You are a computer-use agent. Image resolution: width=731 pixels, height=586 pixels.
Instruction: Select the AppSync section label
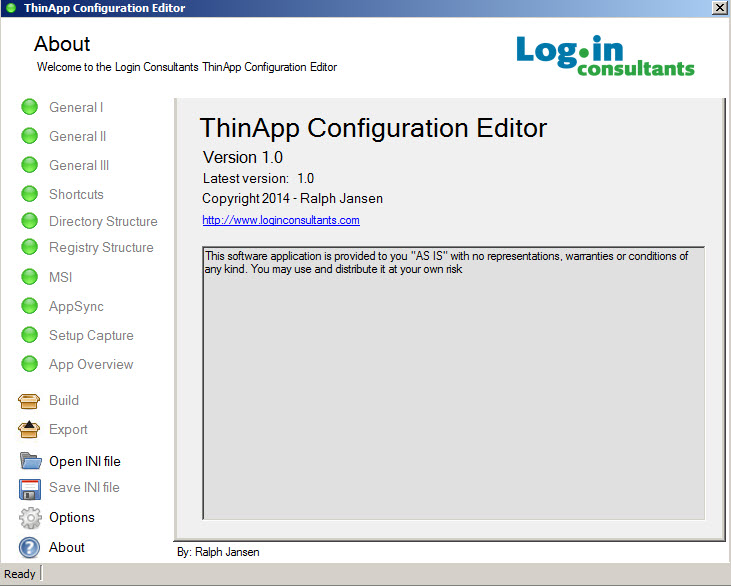click(x=76, y=307)
